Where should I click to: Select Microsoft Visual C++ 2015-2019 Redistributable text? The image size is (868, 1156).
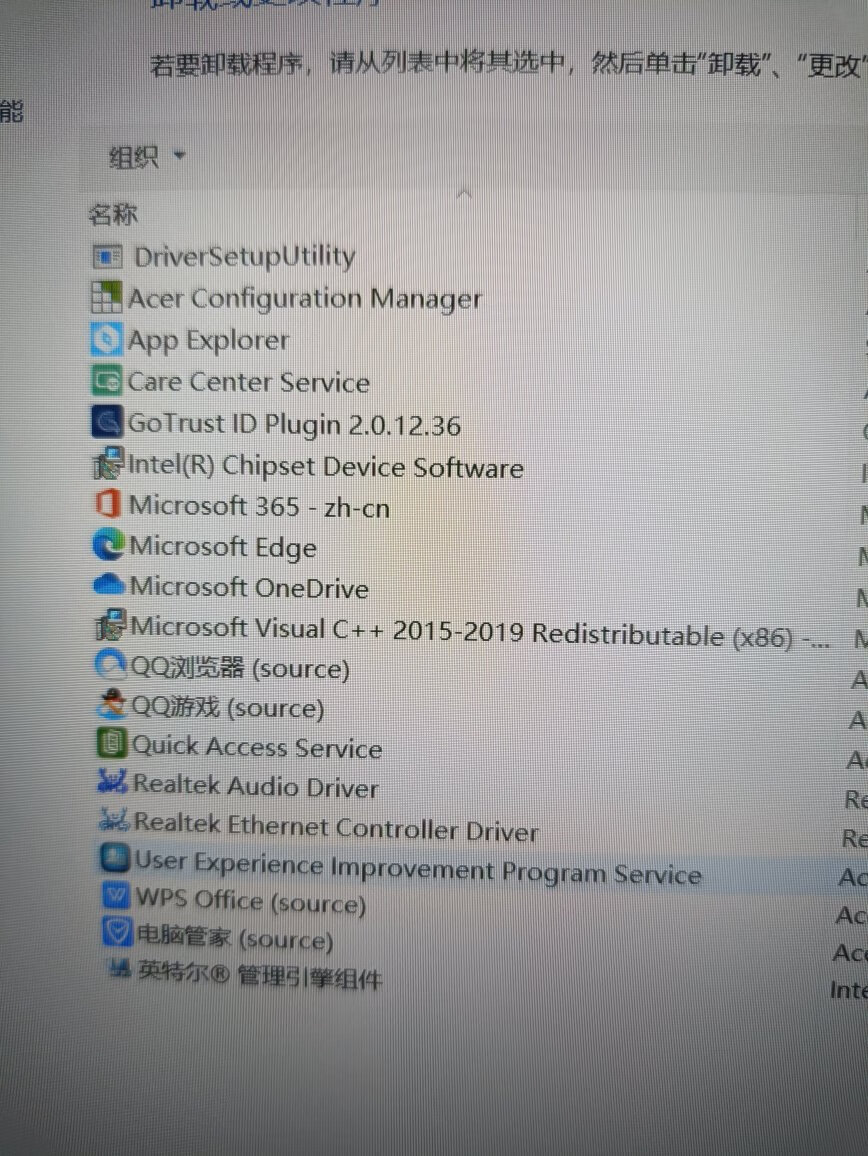coord(480,633)
